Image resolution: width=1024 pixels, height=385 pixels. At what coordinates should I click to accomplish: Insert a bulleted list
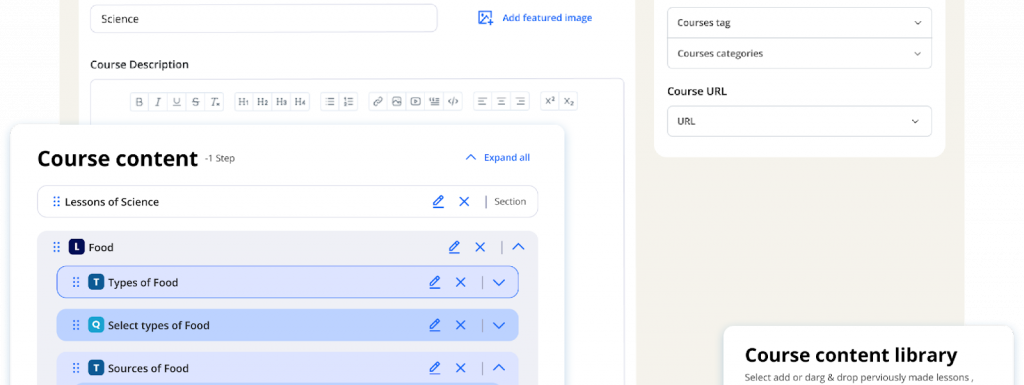pos(330,102)
